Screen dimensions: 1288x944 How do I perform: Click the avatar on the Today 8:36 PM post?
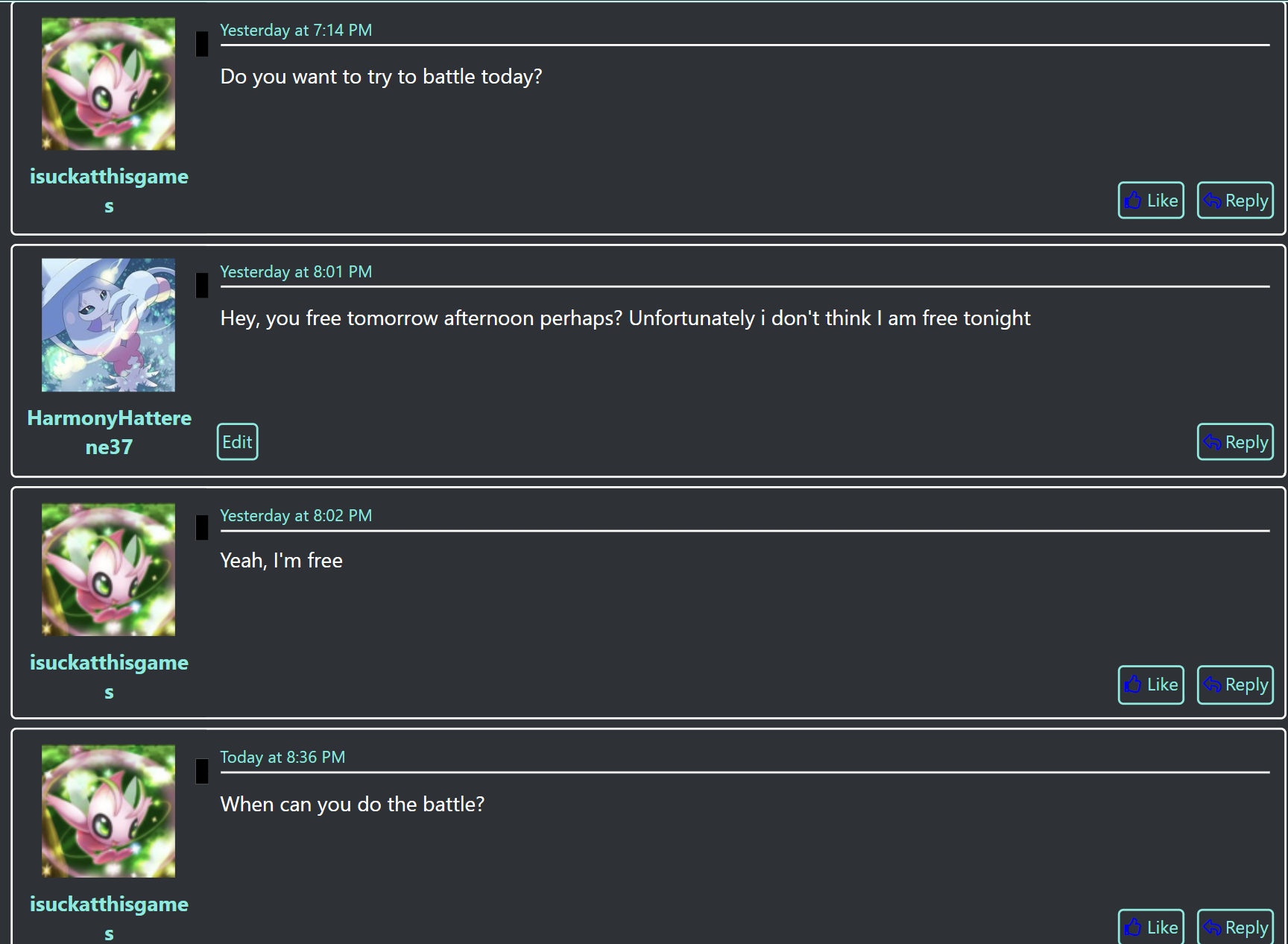(x=109, y=811)
